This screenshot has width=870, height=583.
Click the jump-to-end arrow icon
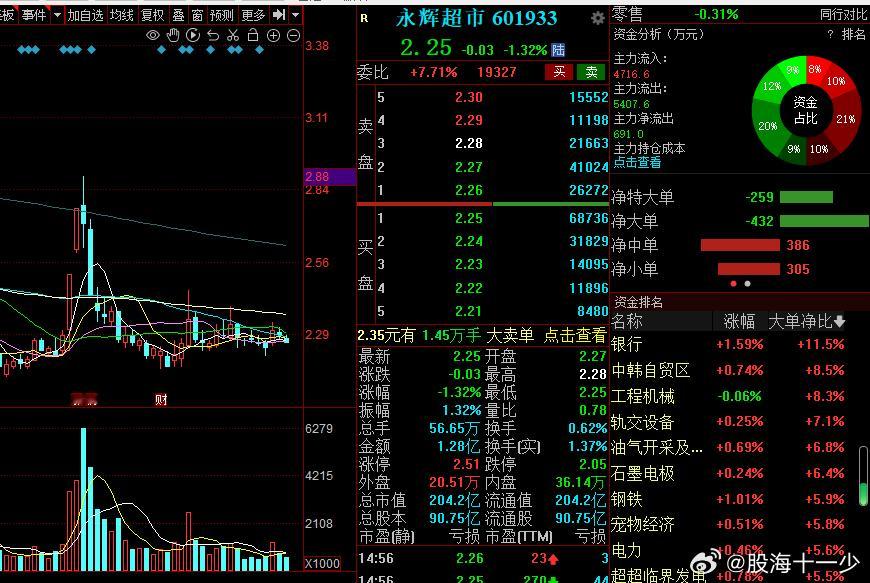(279, 14)
